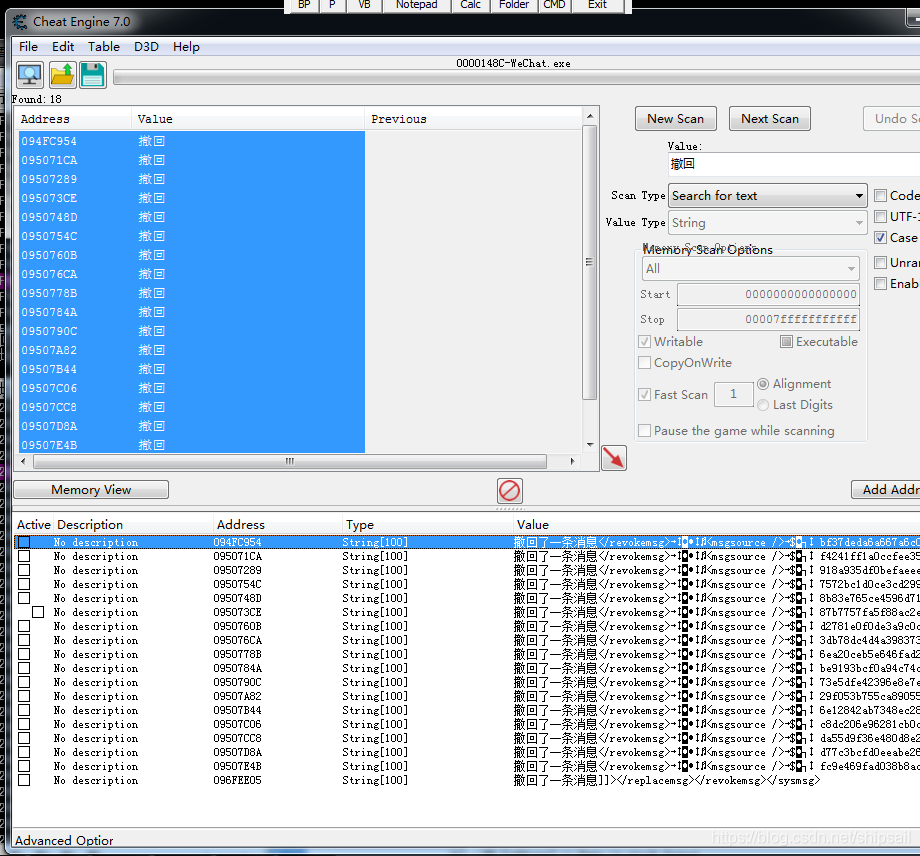The width and height of the screenshot is (920, 856).
Task: Click the VB button in top bar
Action: pyautogui.click(x=364, y=5)
